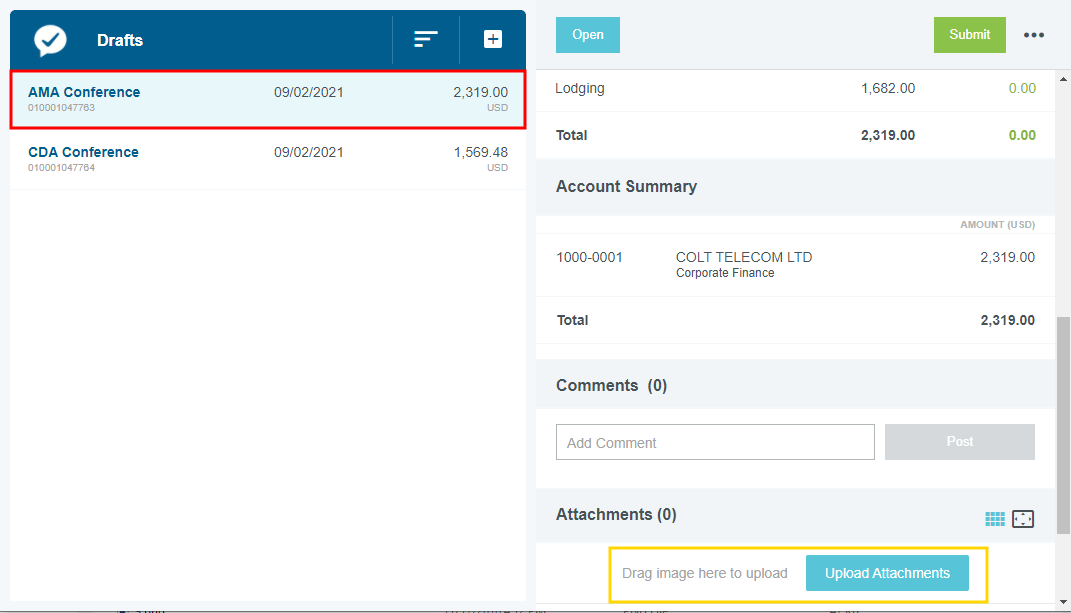The height and width of the screenshot is (613, 1071).
Task: Focus the Add Comment text field
Action: click(x=715, y=442)
